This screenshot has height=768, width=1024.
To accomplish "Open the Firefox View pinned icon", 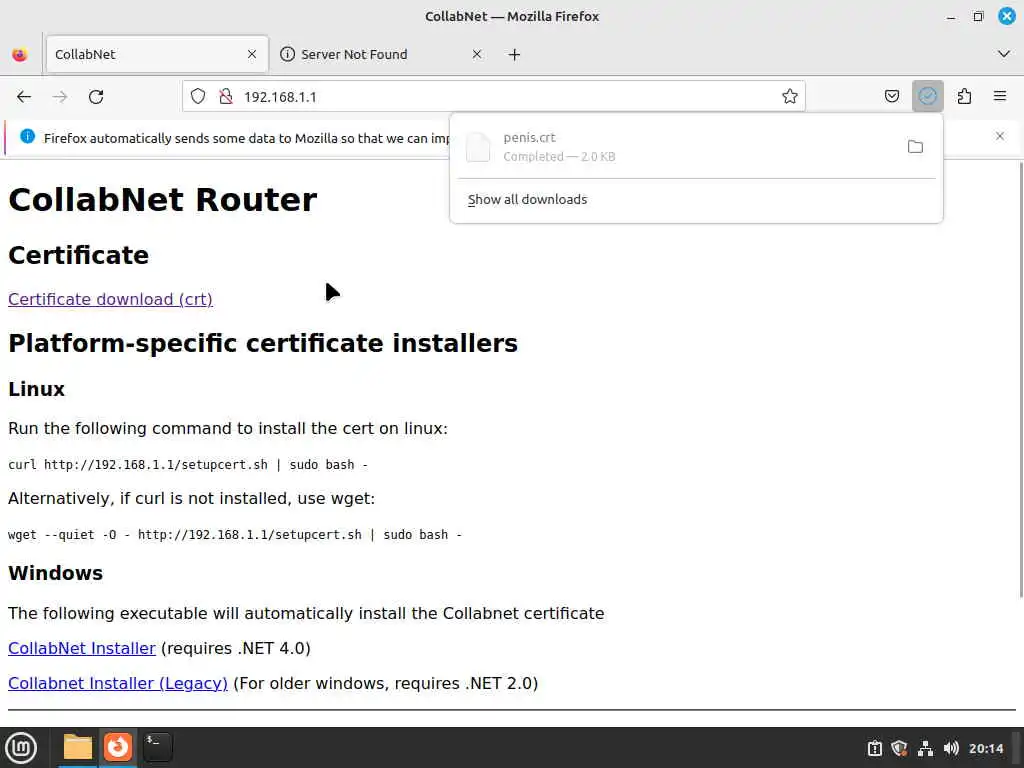I will point(20,54).
